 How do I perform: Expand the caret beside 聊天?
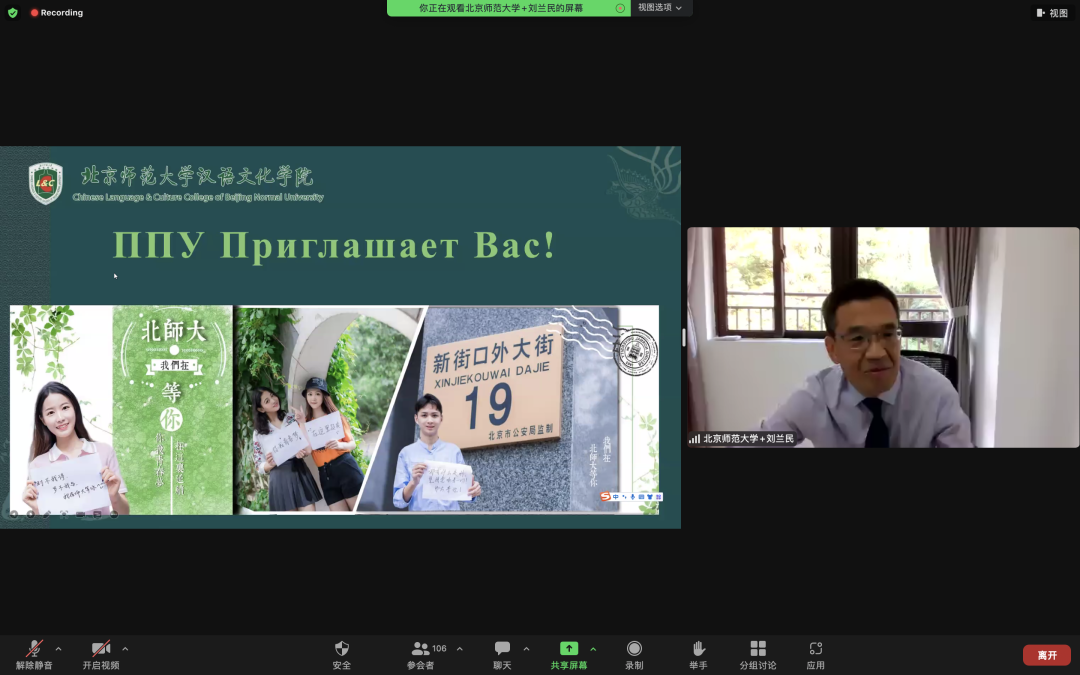click(526, 649)
